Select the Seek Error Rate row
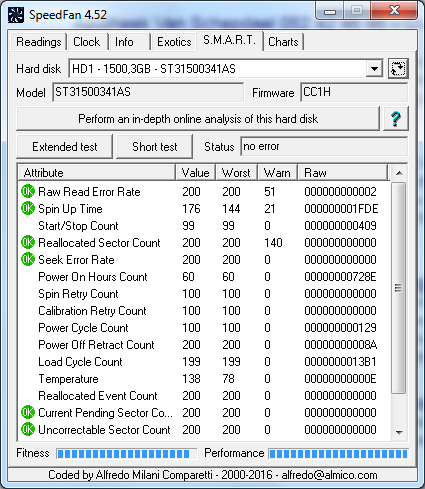The width and height of the screenshot is (425, 489). pos(204,260)
